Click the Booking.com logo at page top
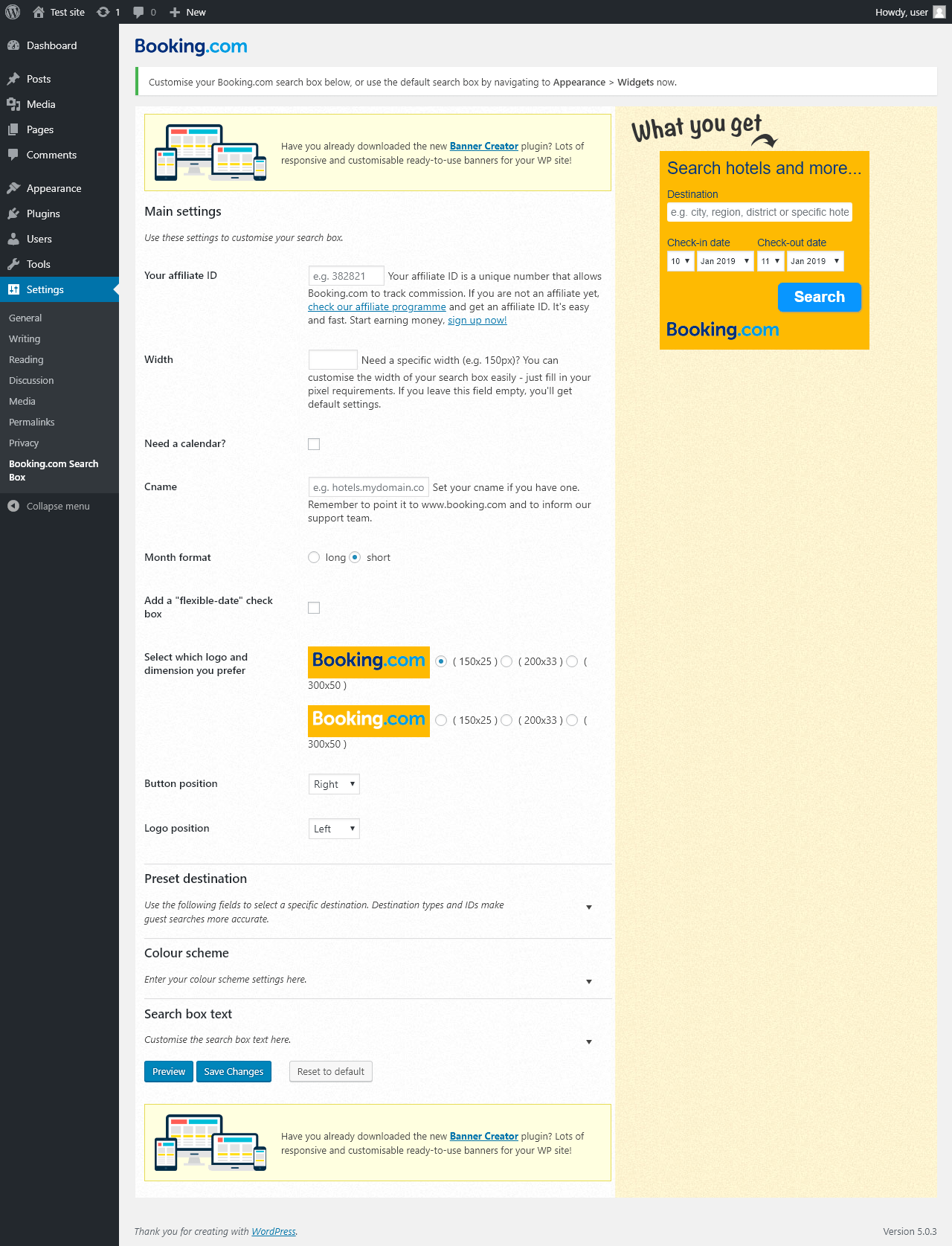This screenshot has width=952, height=1246. 191,46
